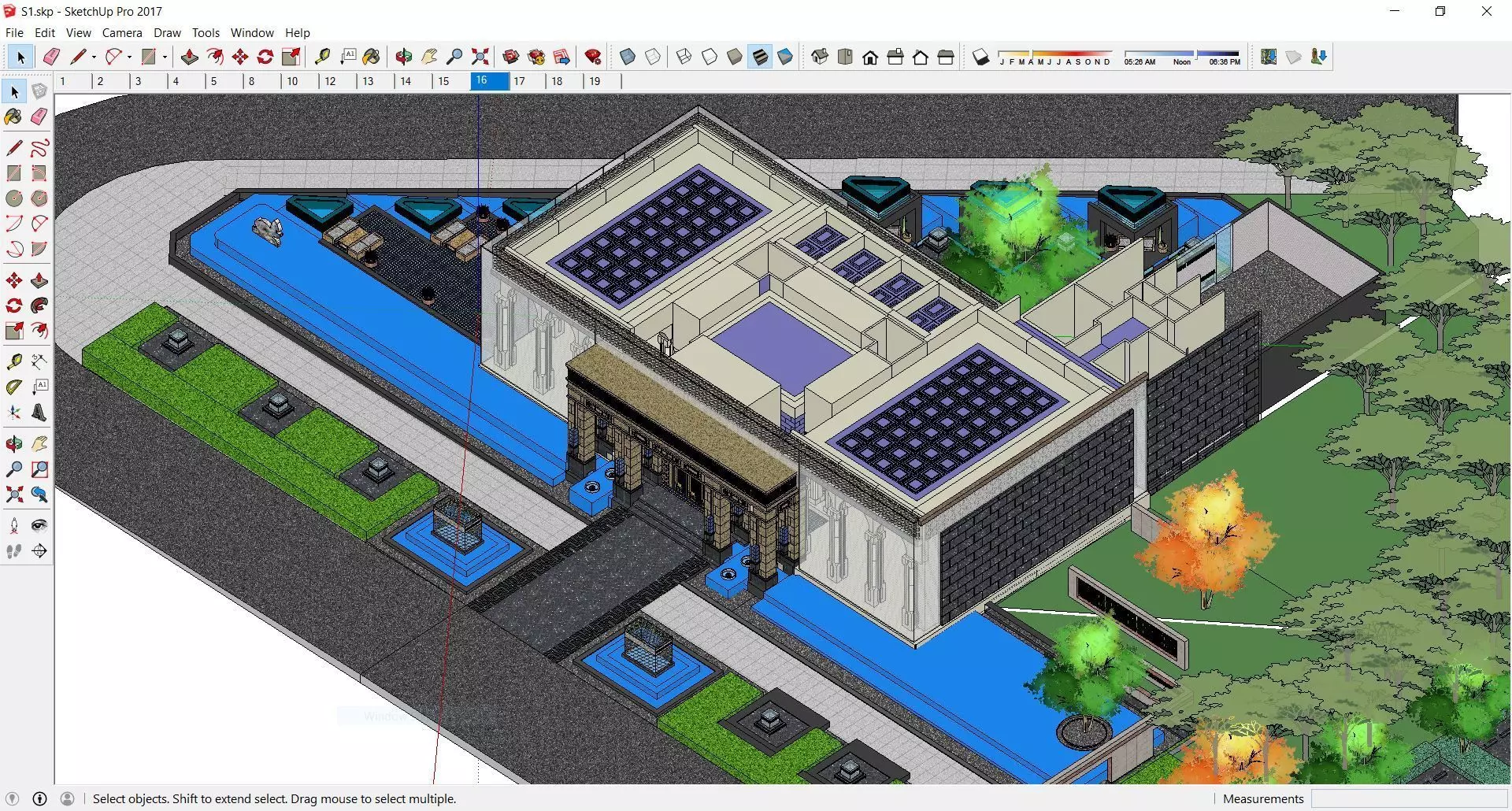Select the Look Around eye tool
Image resolution: width=1512 pixels, height=811 pixels.
tap(39, 526)
